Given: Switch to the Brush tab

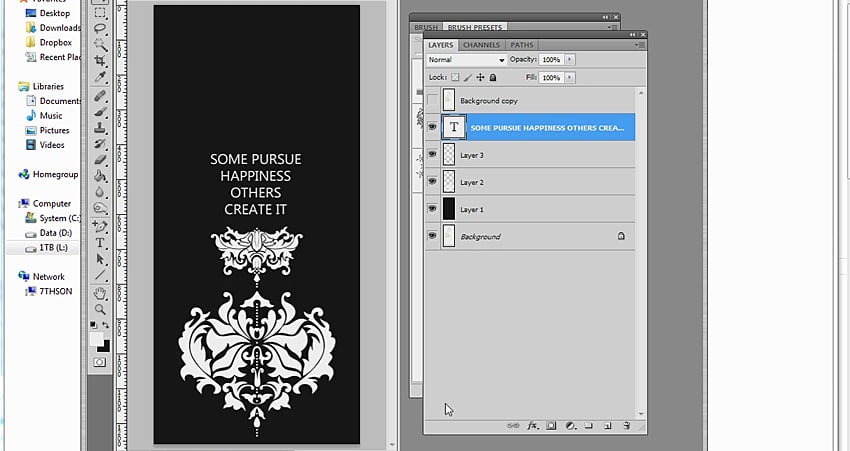Looking at the screenshot, I should (426, 27).
